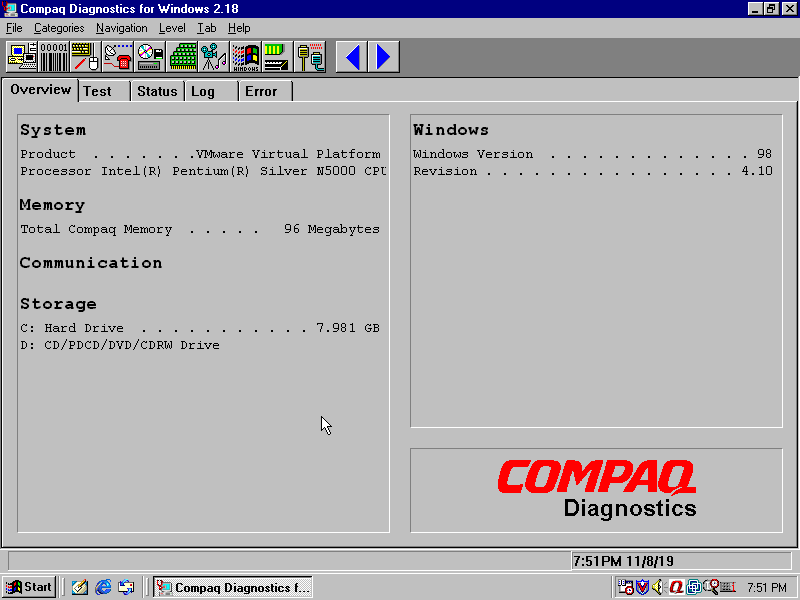Click the speaker volume tray icon
The image size is (800, 600).
pyautogui.click(x=659, y=587)
